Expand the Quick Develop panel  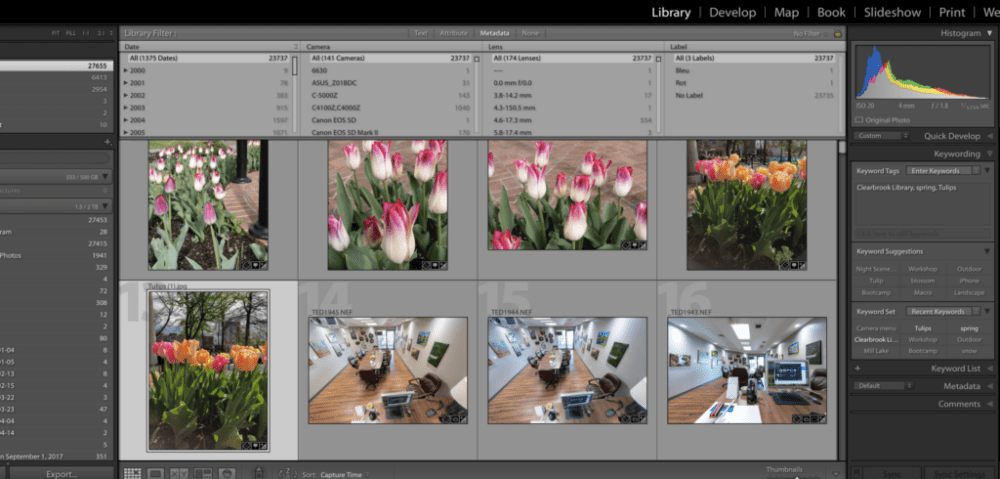click(x=990, y=136)
